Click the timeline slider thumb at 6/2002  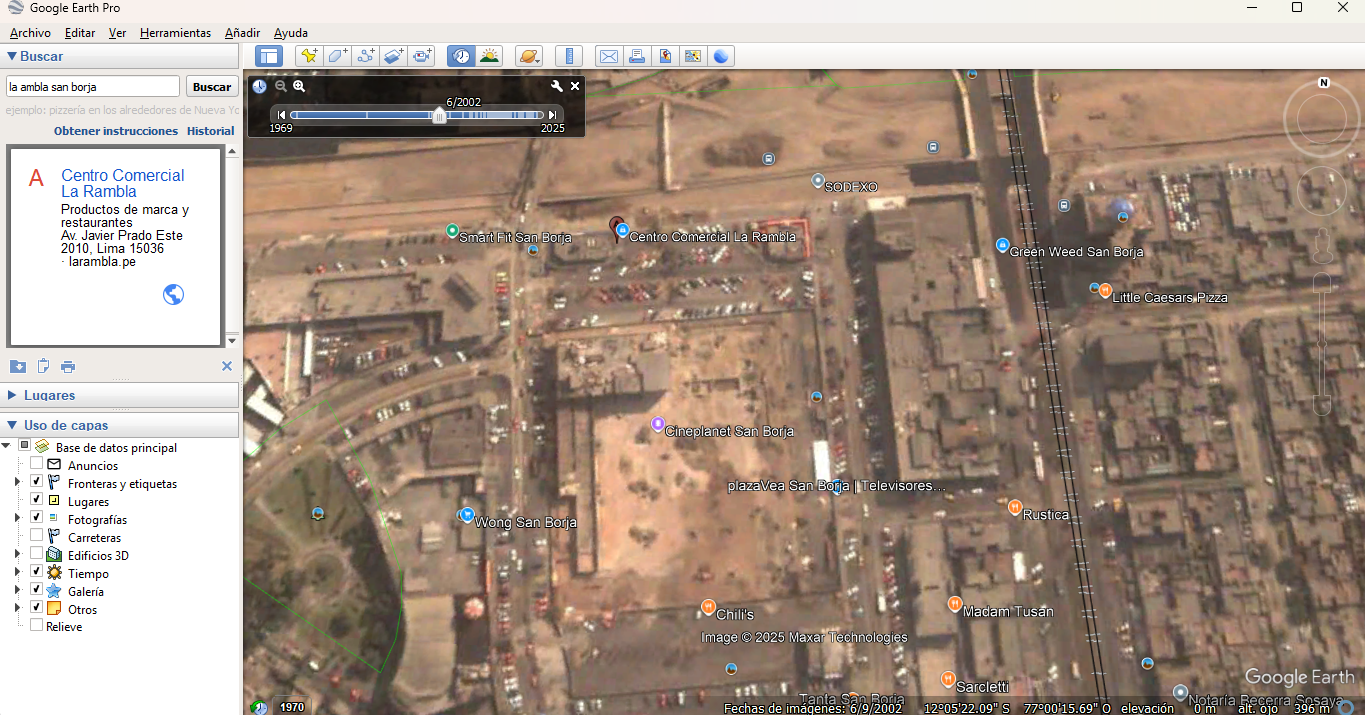pyautogui.click(x=439, y=115)
